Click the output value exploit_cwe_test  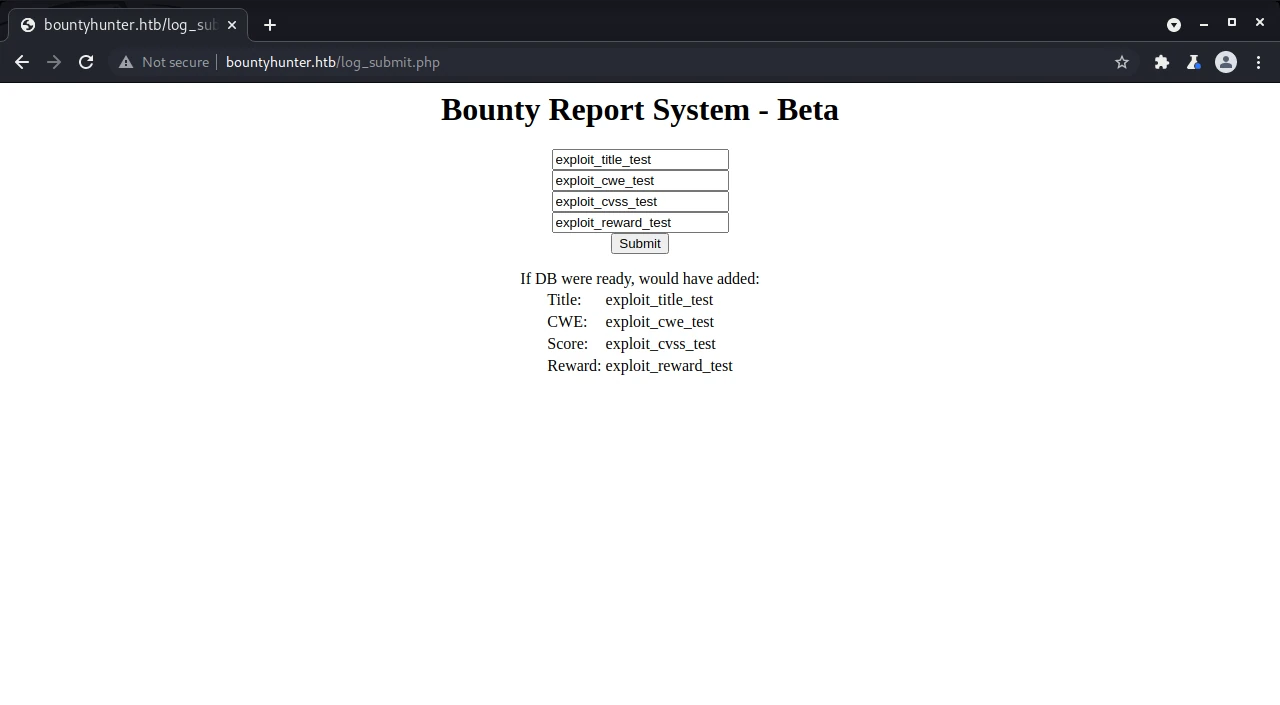(x=659, y=322)
